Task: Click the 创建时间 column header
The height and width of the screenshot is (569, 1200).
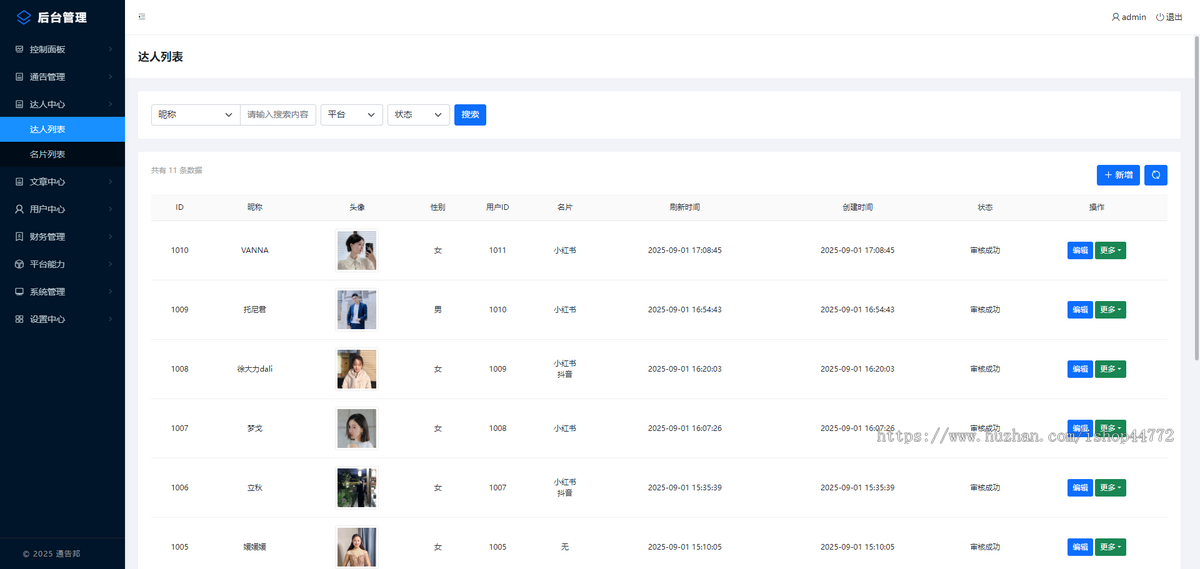Action: coord(857,207)
